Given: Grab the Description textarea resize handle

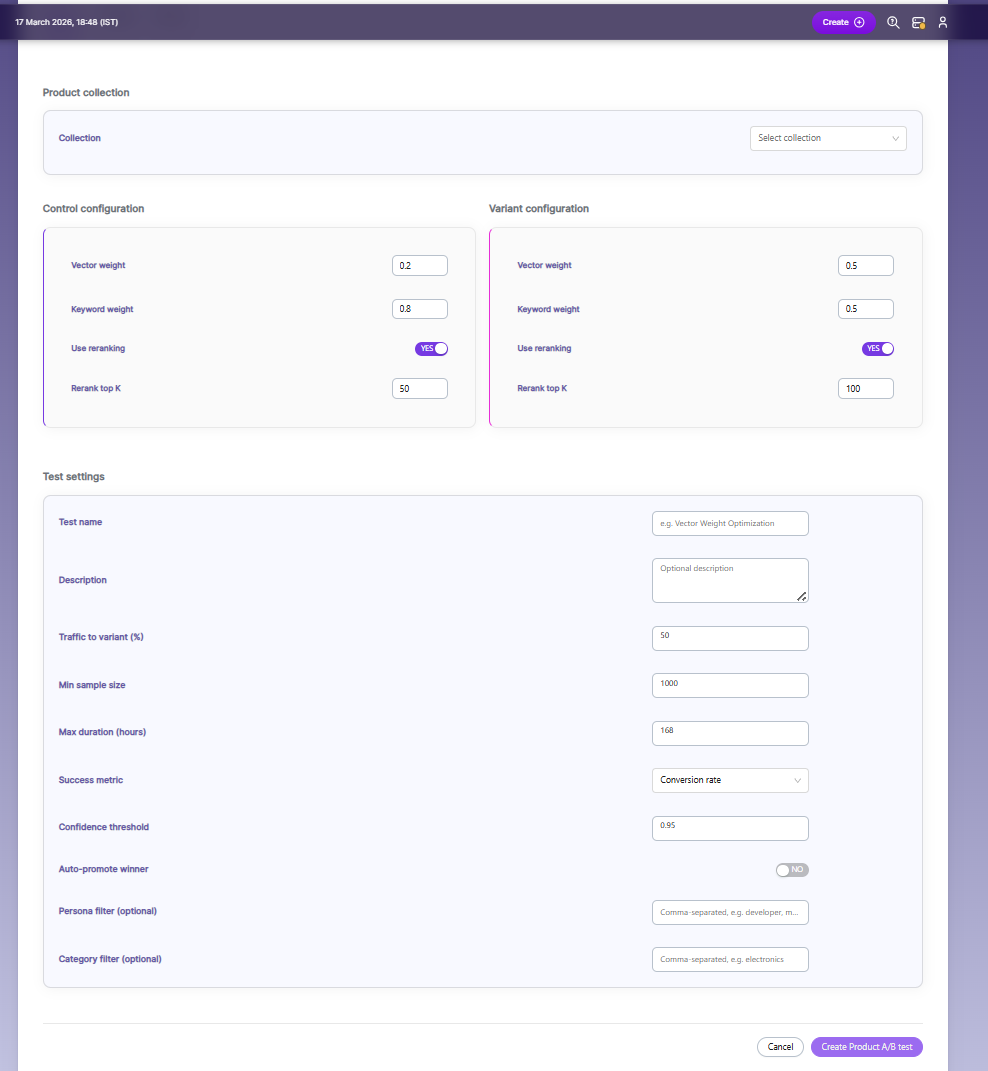Looking at the screenshot, I should [x=801, y=596].
